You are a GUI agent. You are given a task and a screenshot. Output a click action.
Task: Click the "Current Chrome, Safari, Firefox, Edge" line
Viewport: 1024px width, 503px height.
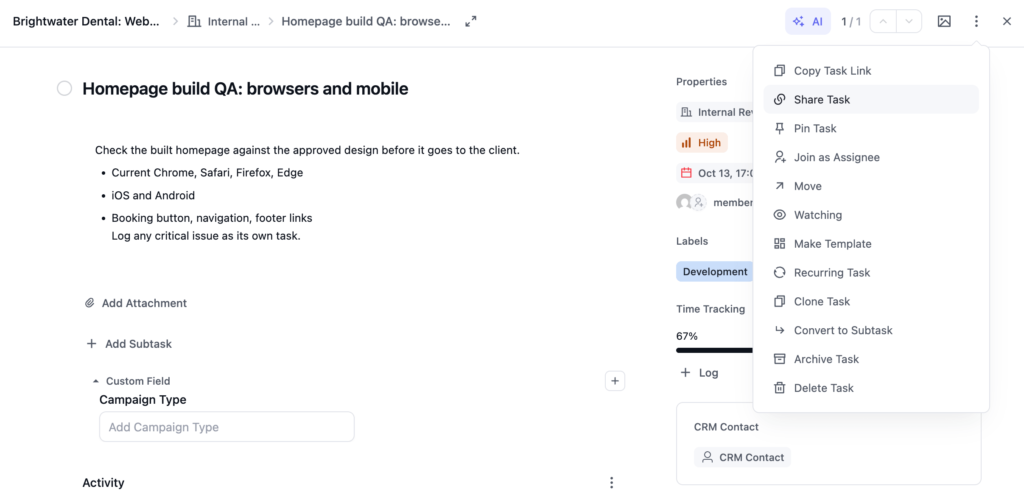pyautogui.click(x=207, y=173)
